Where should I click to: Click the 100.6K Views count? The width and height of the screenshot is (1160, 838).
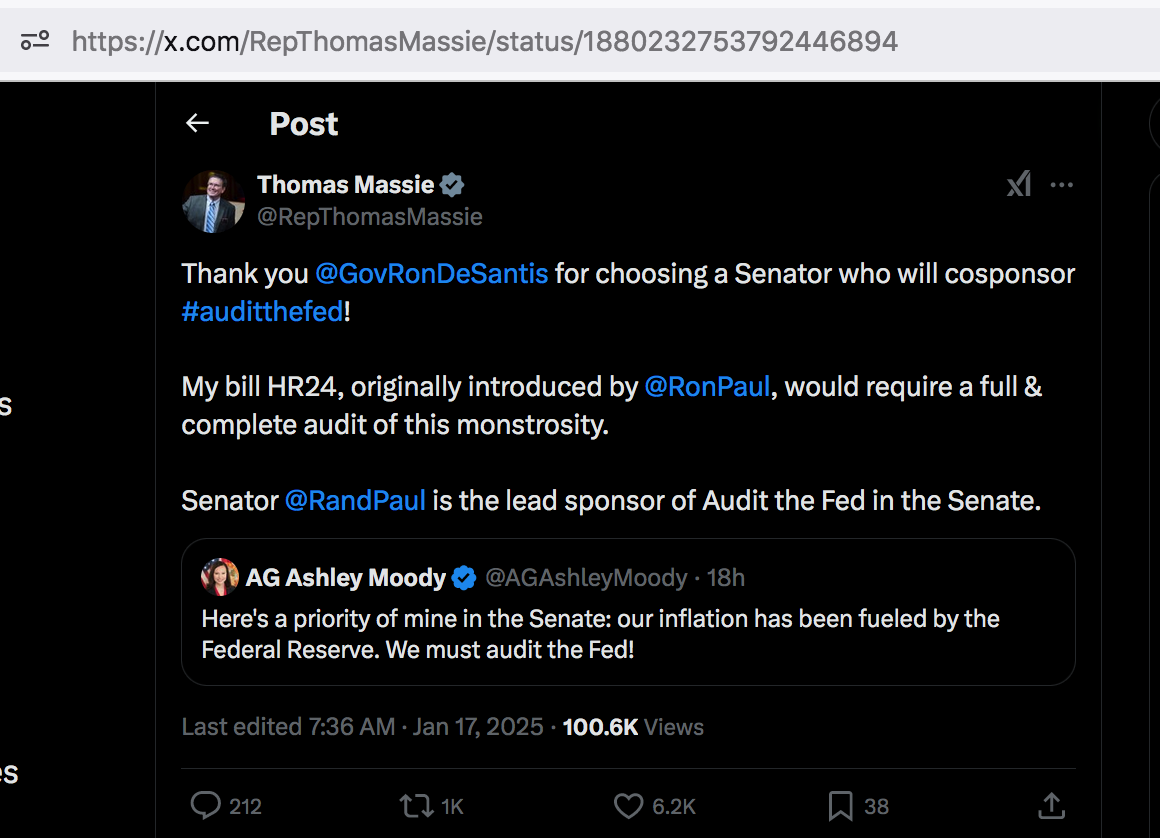click(x=633, y=727)
